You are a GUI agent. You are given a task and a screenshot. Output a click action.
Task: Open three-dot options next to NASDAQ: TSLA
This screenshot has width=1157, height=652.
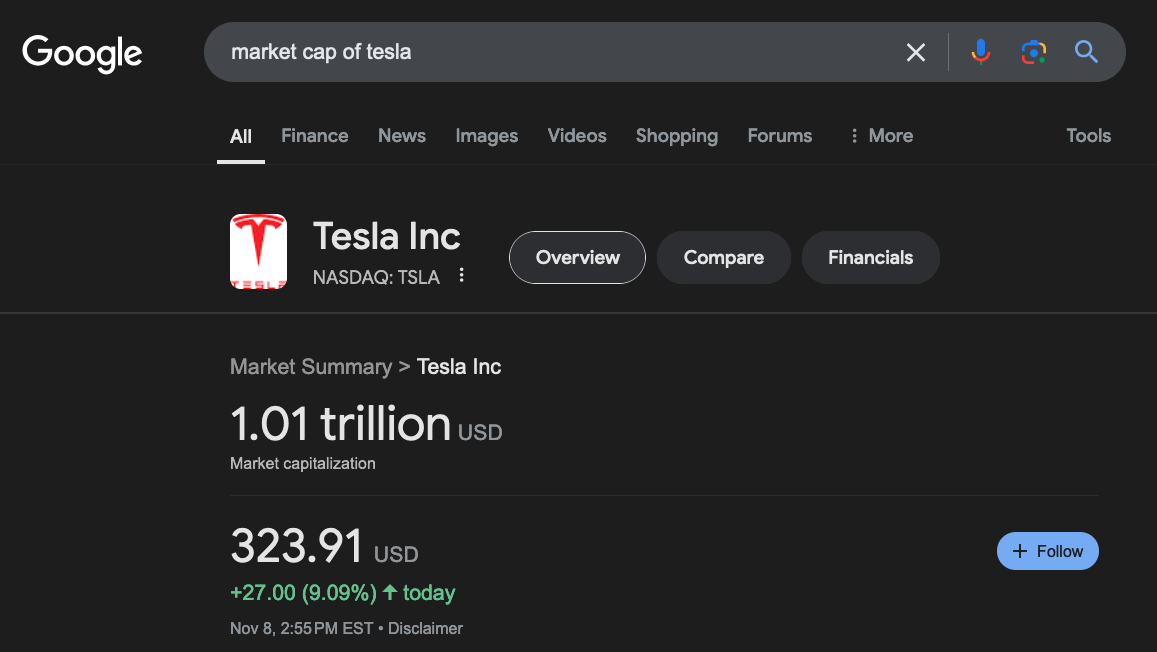(461, 275)
